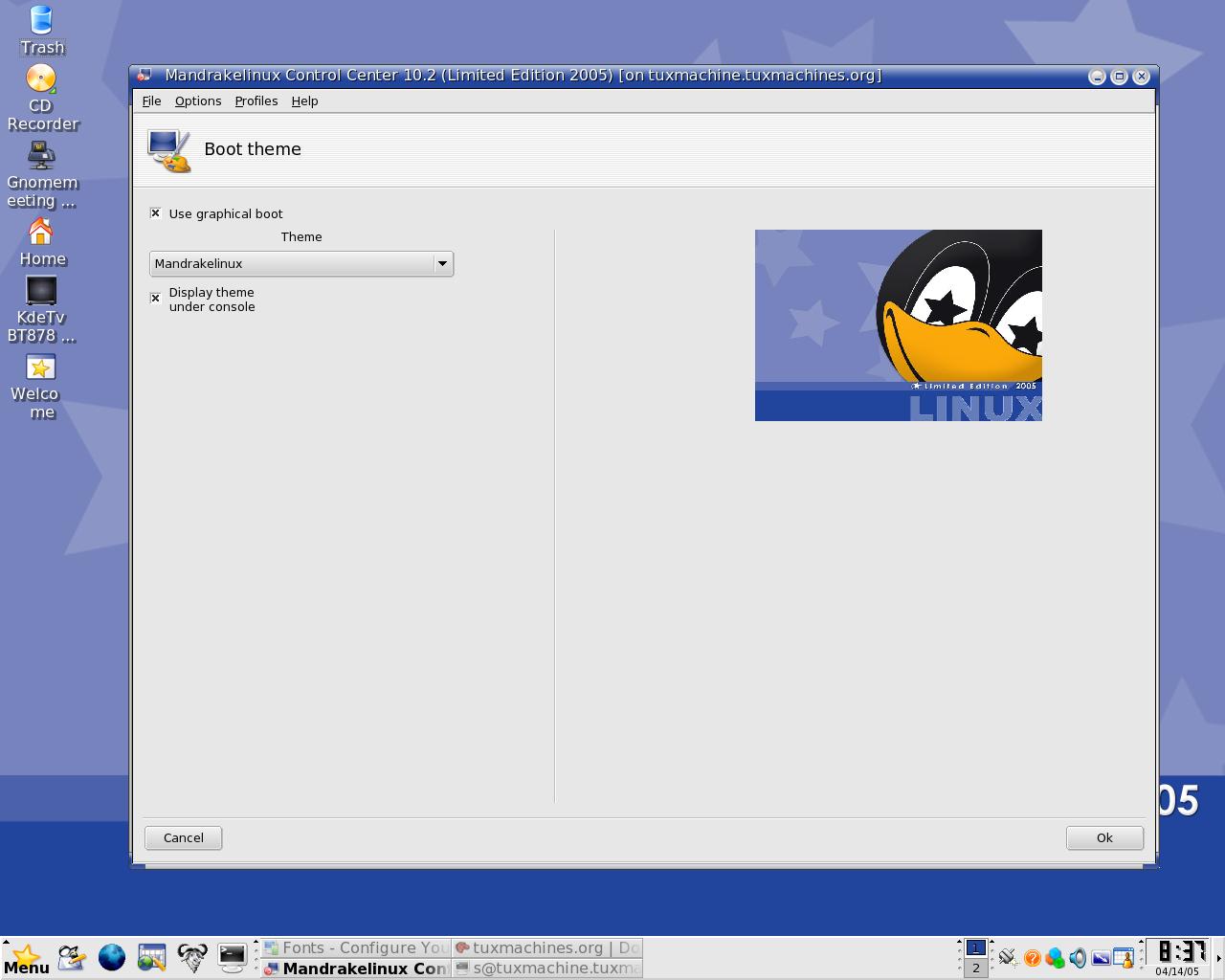Click the Cancel button
The width and height of the screenshot is (1225, 980).
[x=183, y=837]
